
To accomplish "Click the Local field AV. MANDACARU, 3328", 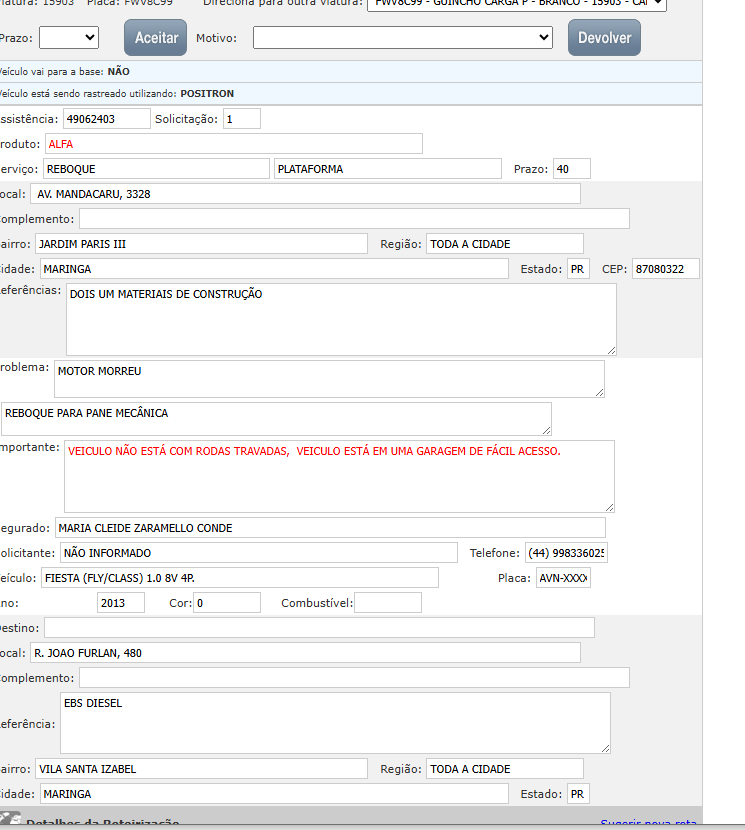I will [306, 194].
